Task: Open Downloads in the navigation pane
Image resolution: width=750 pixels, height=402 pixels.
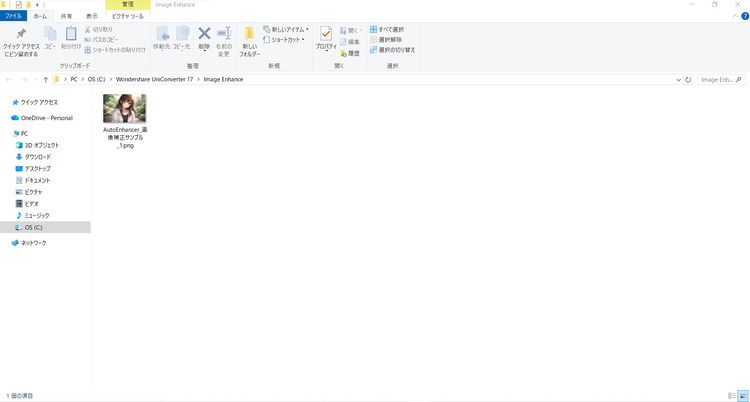Action: coord(33,157)
